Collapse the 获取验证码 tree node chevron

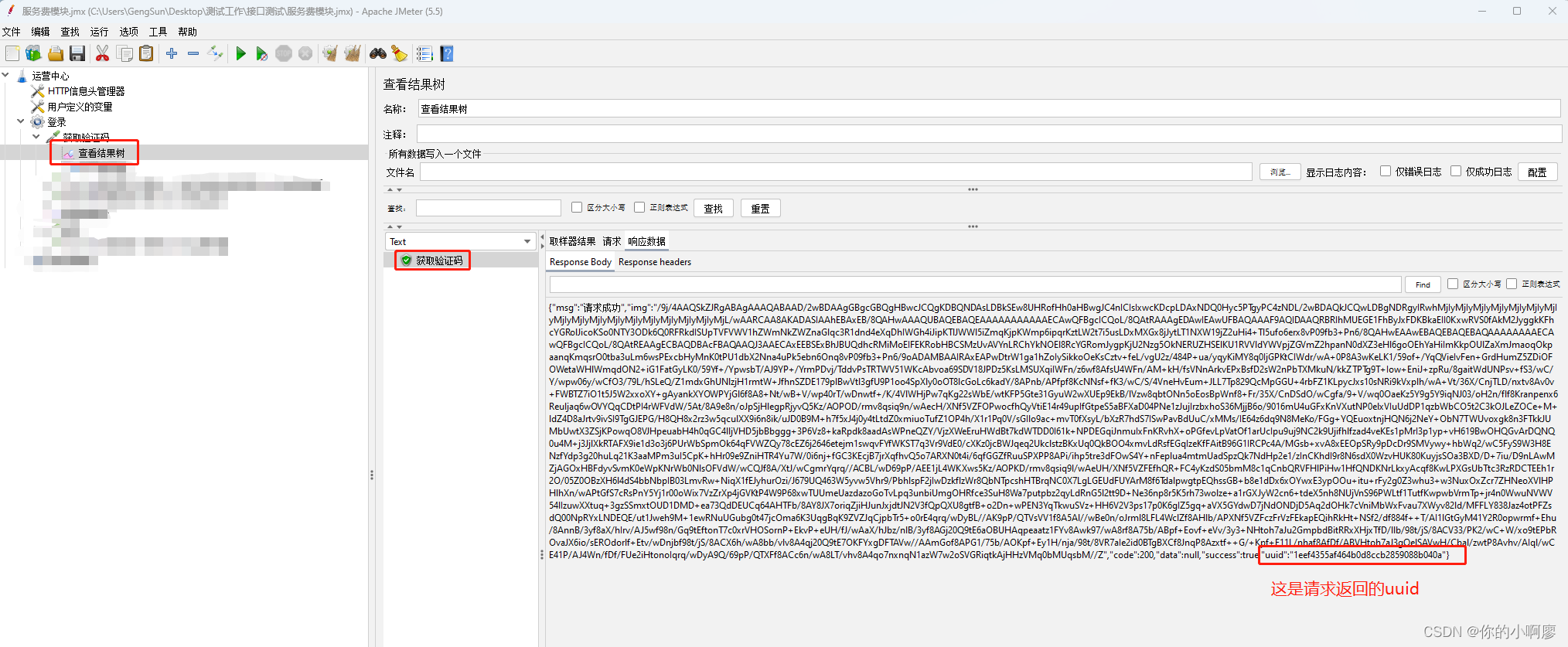pyautogui.click(x=36, y=137)
